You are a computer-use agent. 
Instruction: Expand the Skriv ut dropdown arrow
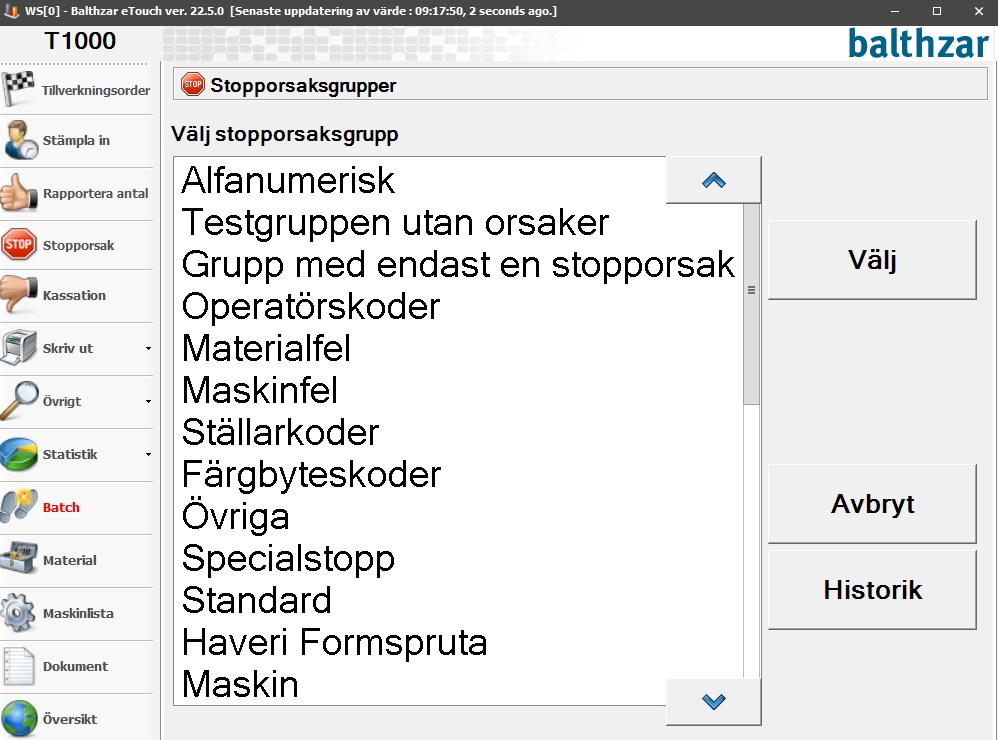pyautogui.click(x=148, y=349)
